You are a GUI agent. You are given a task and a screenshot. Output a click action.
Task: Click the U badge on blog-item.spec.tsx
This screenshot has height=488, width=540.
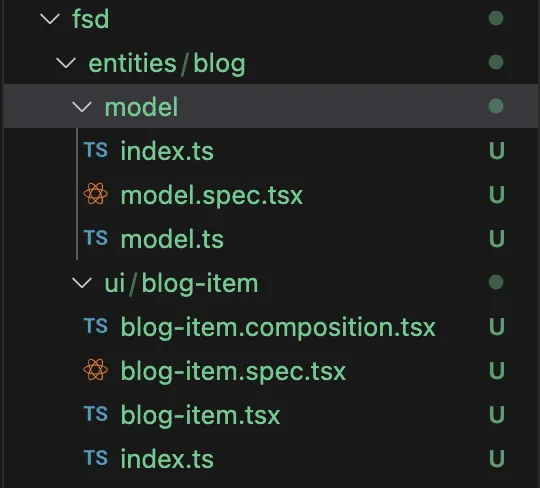pos(497,371)
